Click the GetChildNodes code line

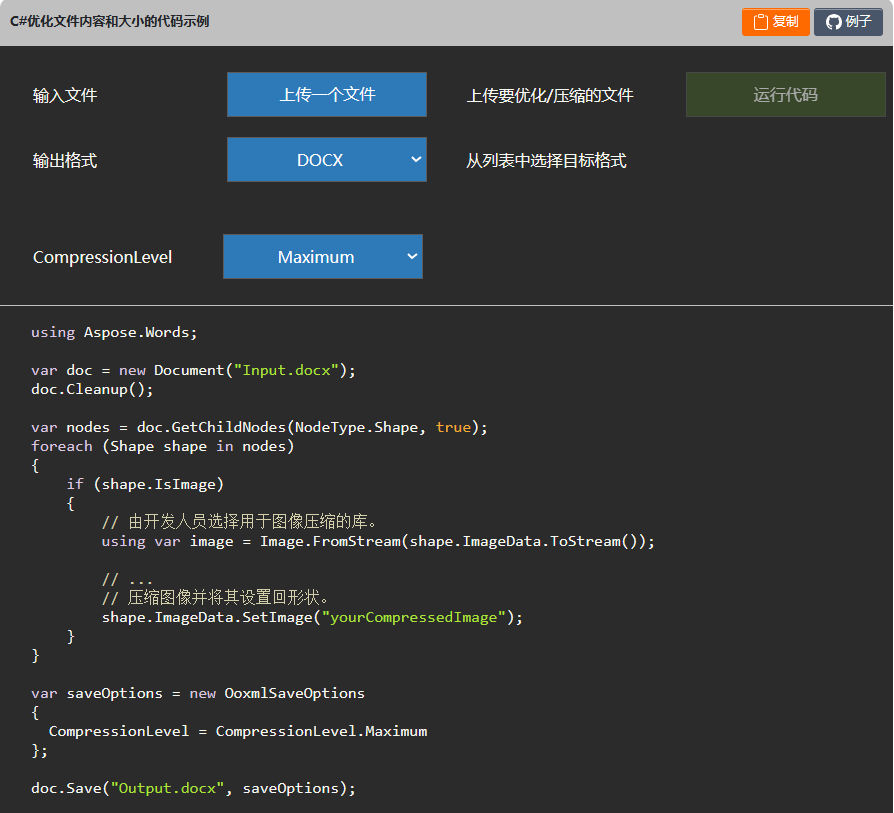coord(259,428)
